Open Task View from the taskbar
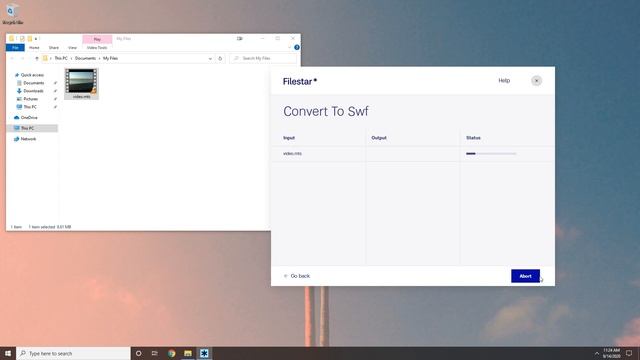The height and width of the screenshot is (360, 640). pos(155,353)
